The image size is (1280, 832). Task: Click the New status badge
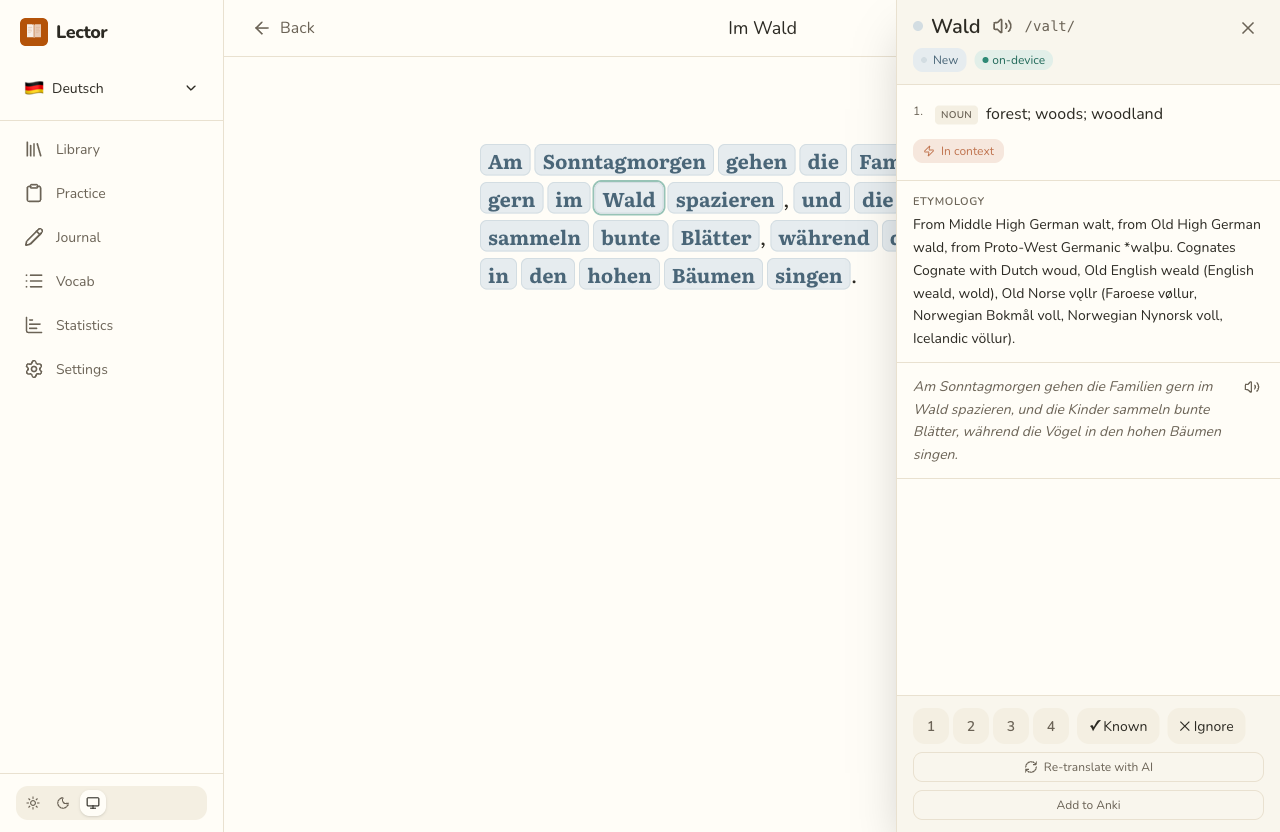(x=939, y=60)
